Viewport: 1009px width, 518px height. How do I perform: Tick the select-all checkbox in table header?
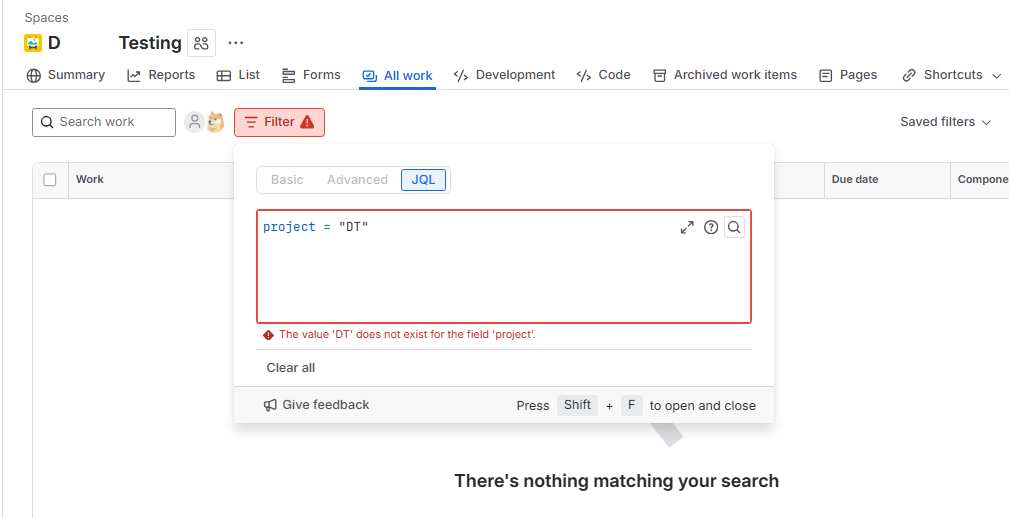coord(50,180)
